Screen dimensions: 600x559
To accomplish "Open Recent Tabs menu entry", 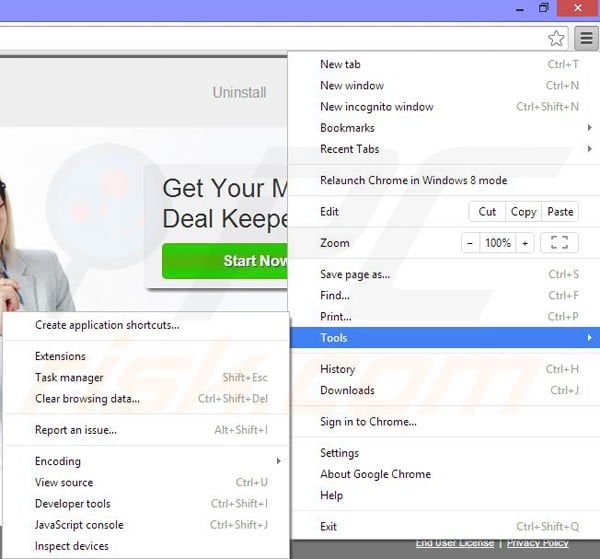I will coord(444,148).
